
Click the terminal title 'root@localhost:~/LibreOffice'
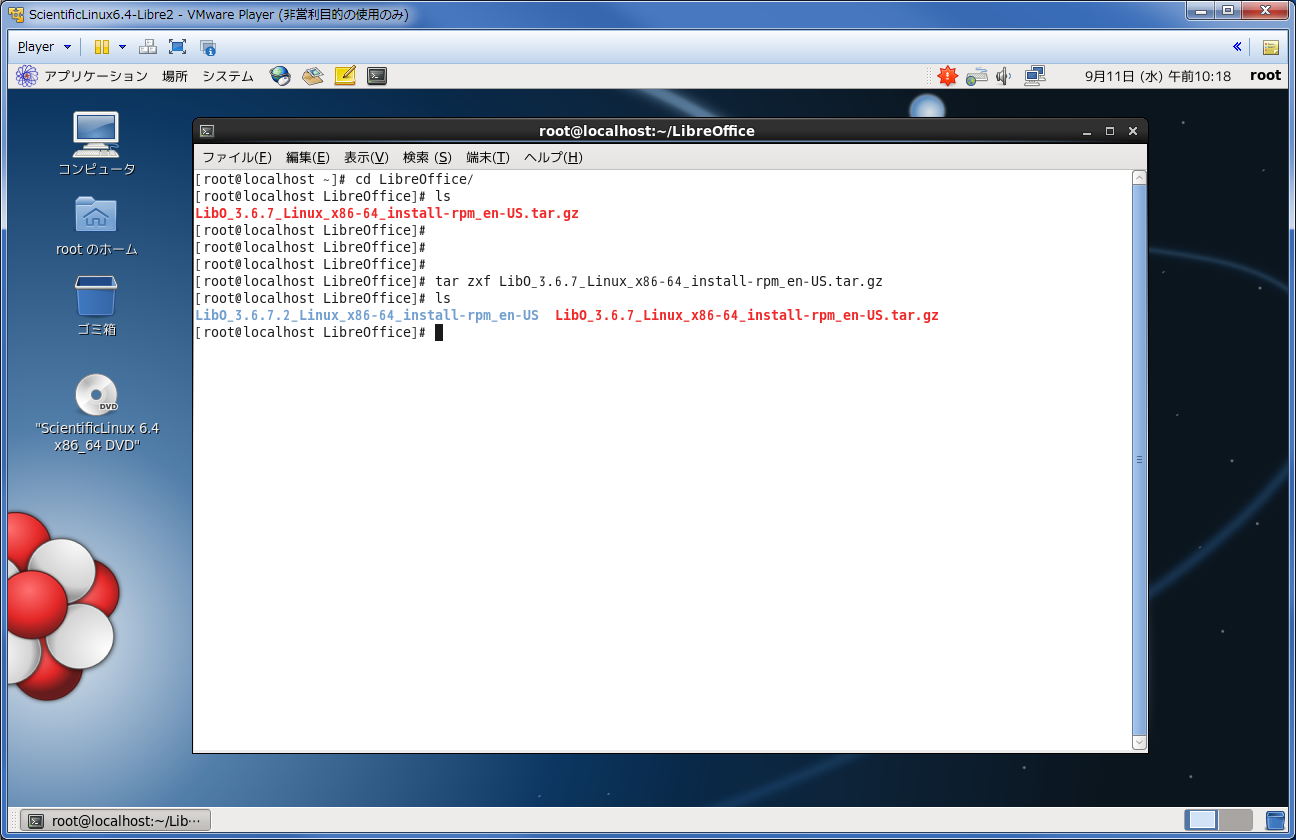647,131
